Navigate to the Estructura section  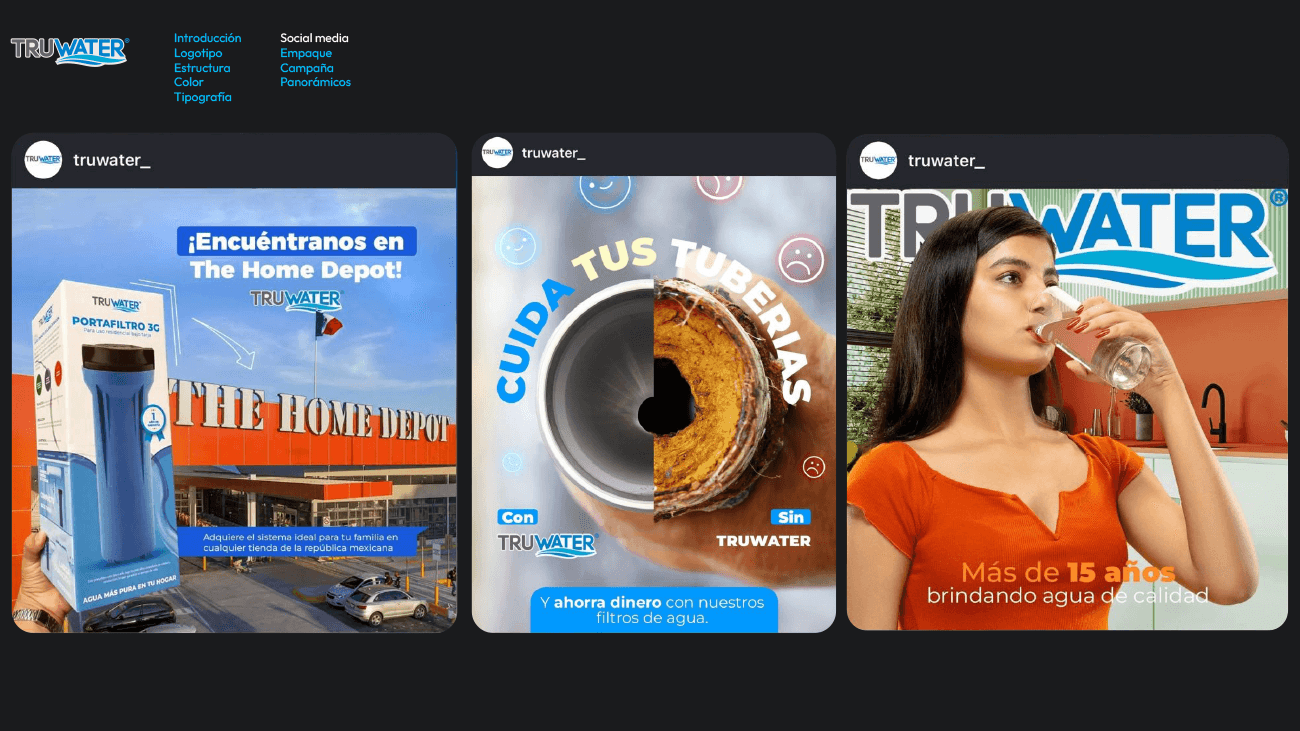(202, 68)
